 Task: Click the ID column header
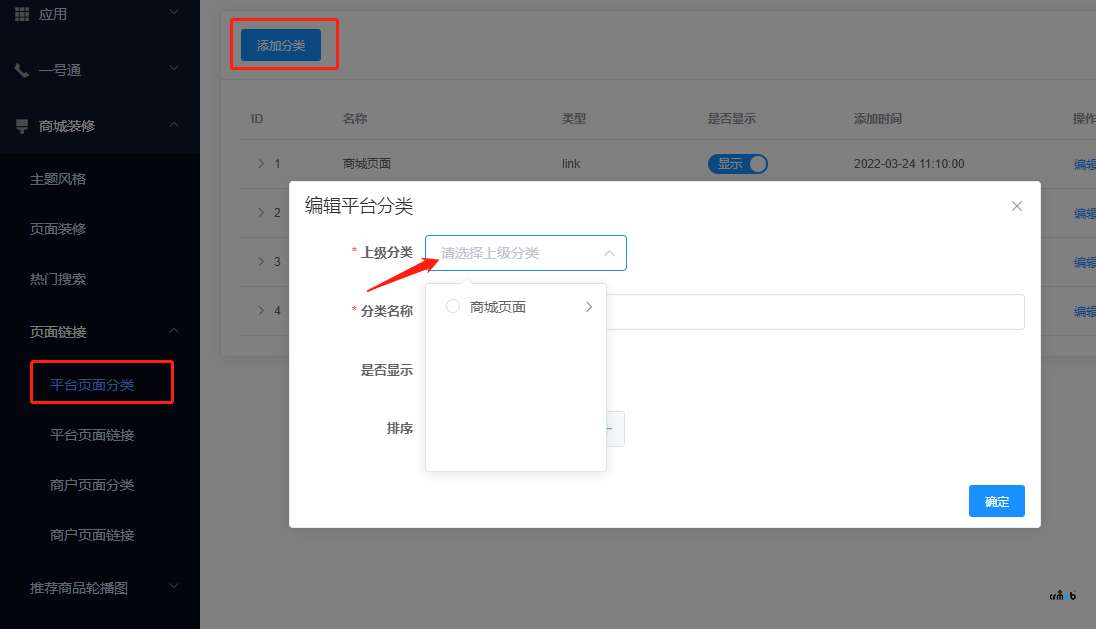[257, 119]
